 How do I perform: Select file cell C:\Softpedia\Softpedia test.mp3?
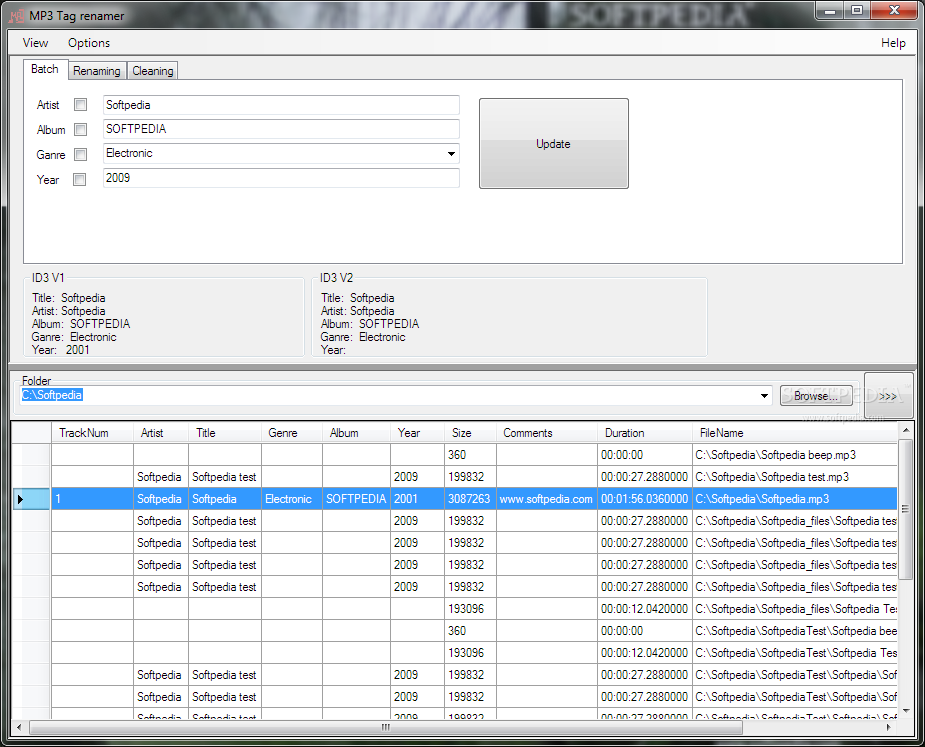795,477
